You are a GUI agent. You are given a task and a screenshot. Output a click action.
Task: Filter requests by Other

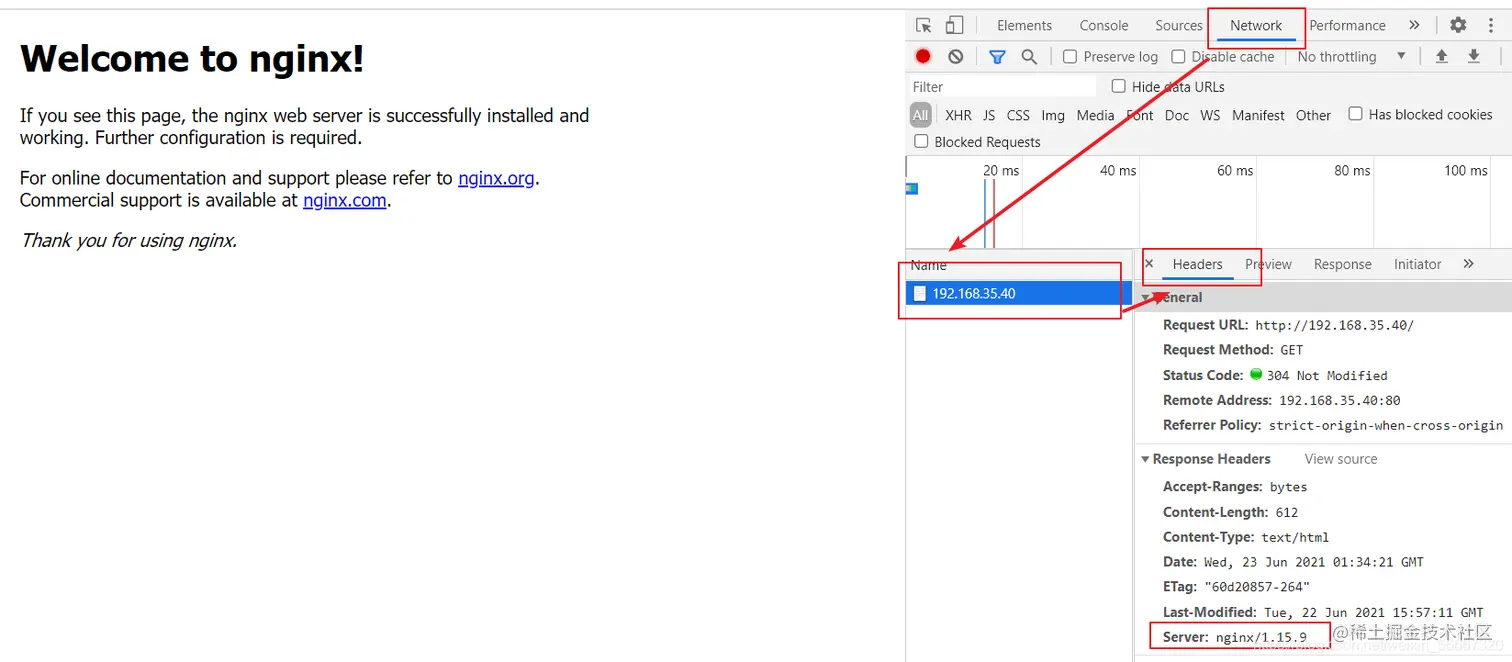coord(1313,115)
